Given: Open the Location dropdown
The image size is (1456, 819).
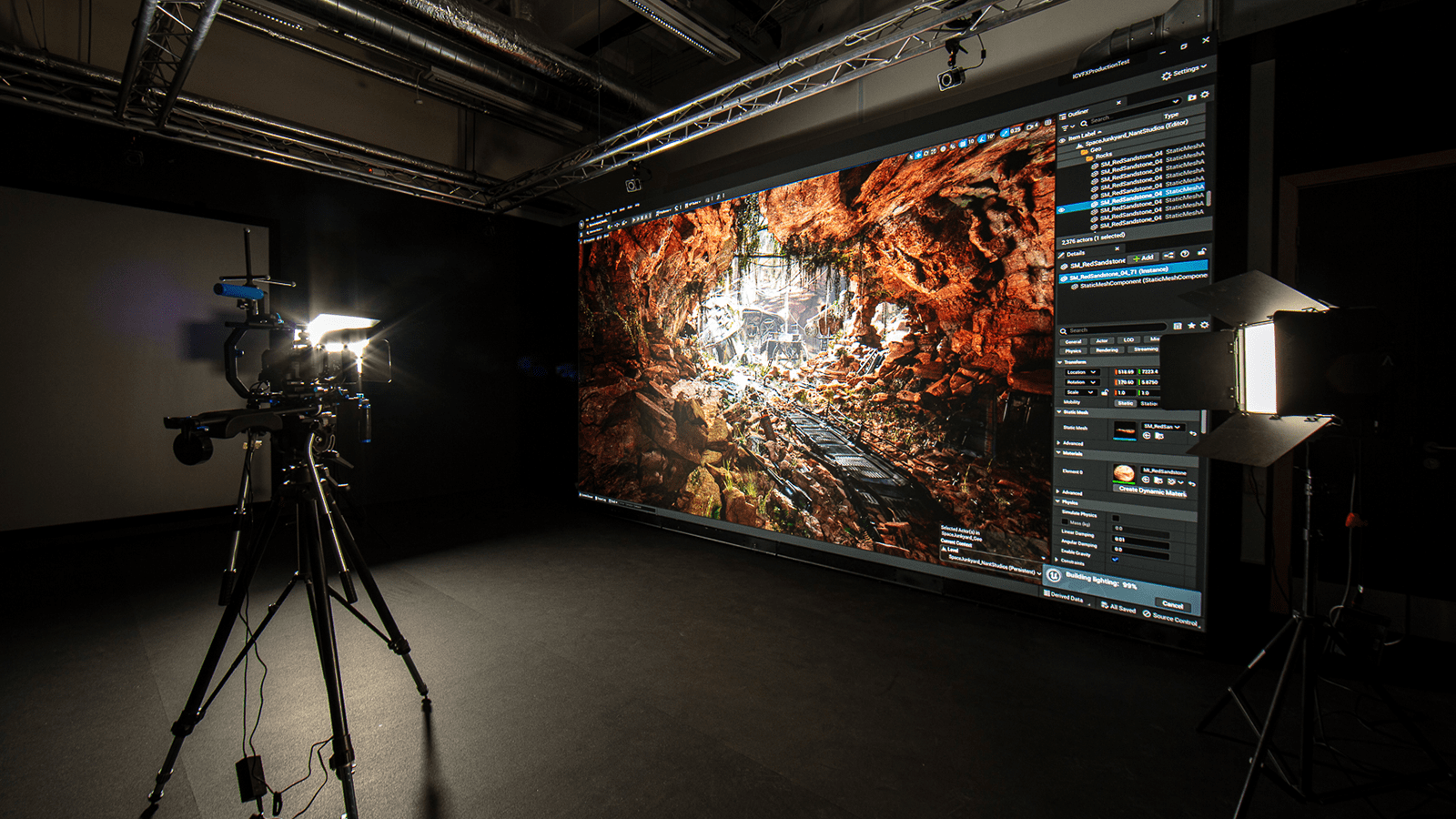Looking at the screenshot, I should (x=1083, y=372).
